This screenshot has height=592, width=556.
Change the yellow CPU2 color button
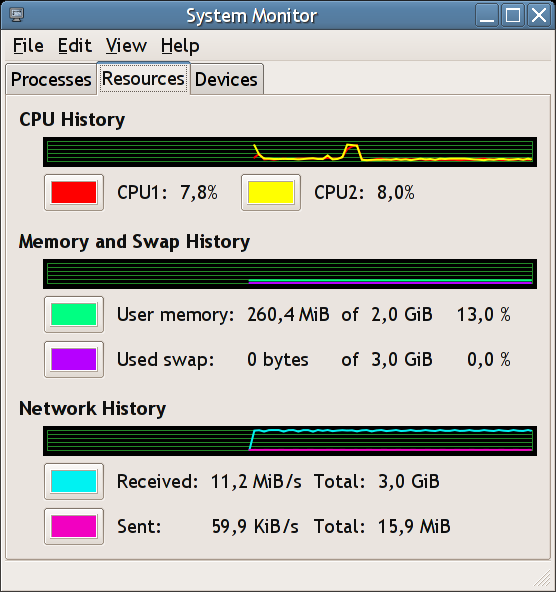tap(271, 193)
